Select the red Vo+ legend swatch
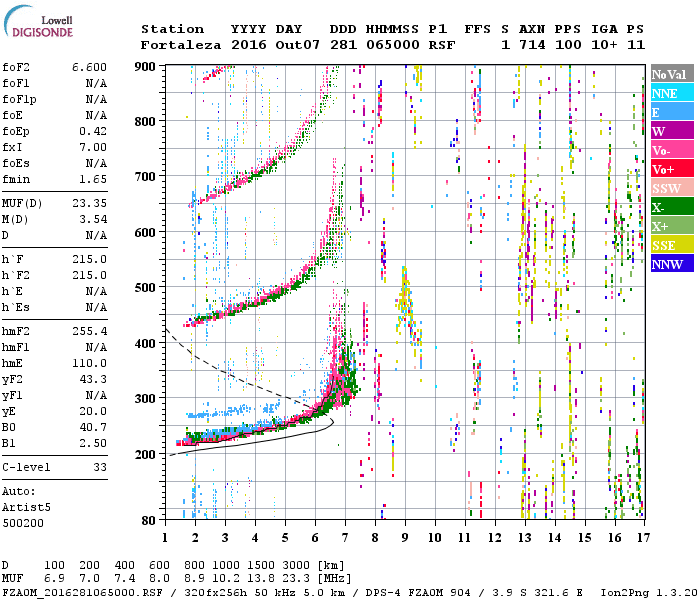 672,168
